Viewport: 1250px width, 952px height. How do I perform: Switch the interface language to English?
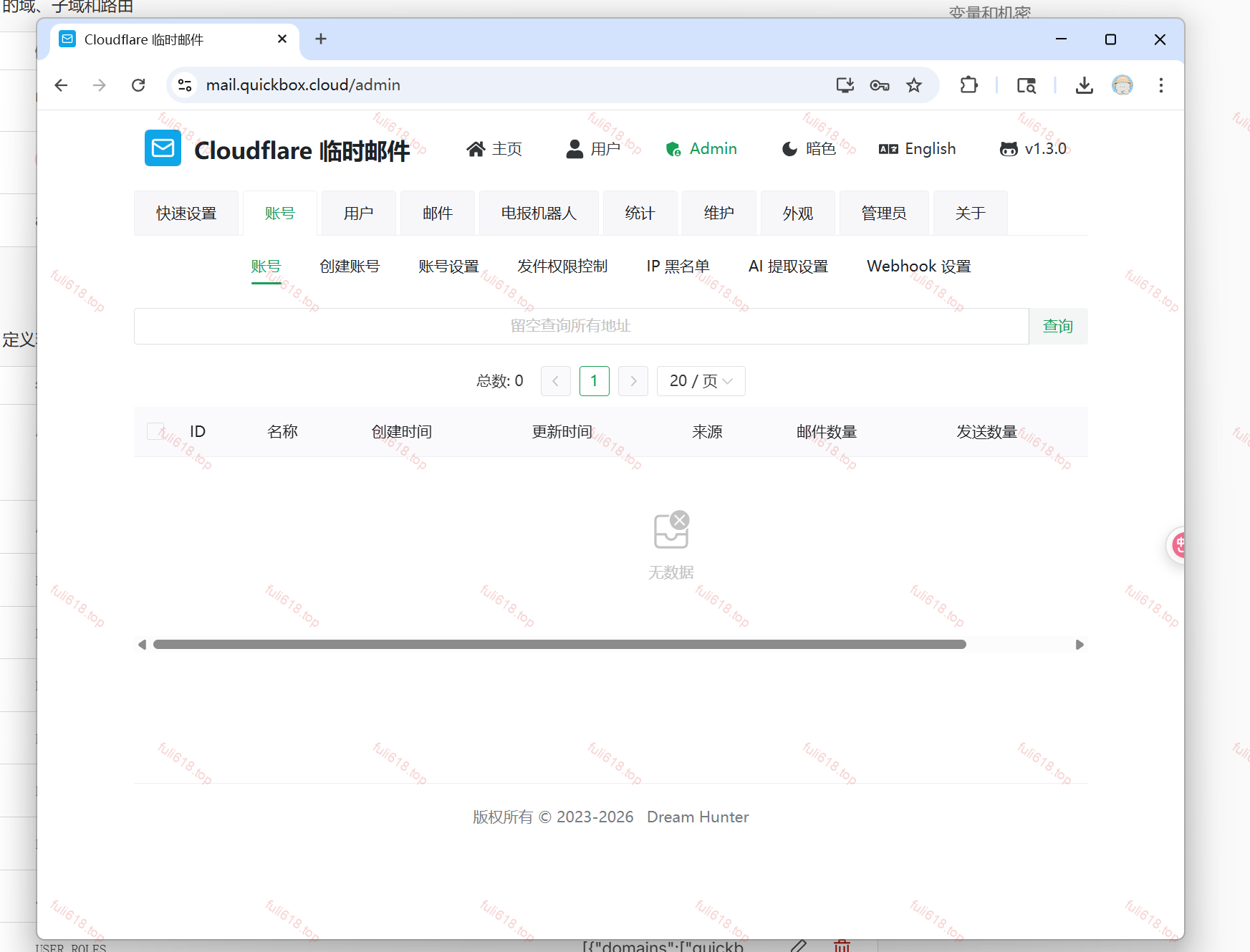tap(918, 149)
